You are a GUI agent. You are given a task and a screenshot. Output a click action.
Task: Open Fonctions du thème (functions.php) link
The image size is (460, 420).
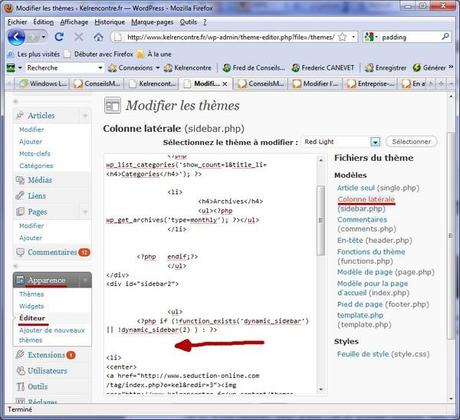(371, 256)
